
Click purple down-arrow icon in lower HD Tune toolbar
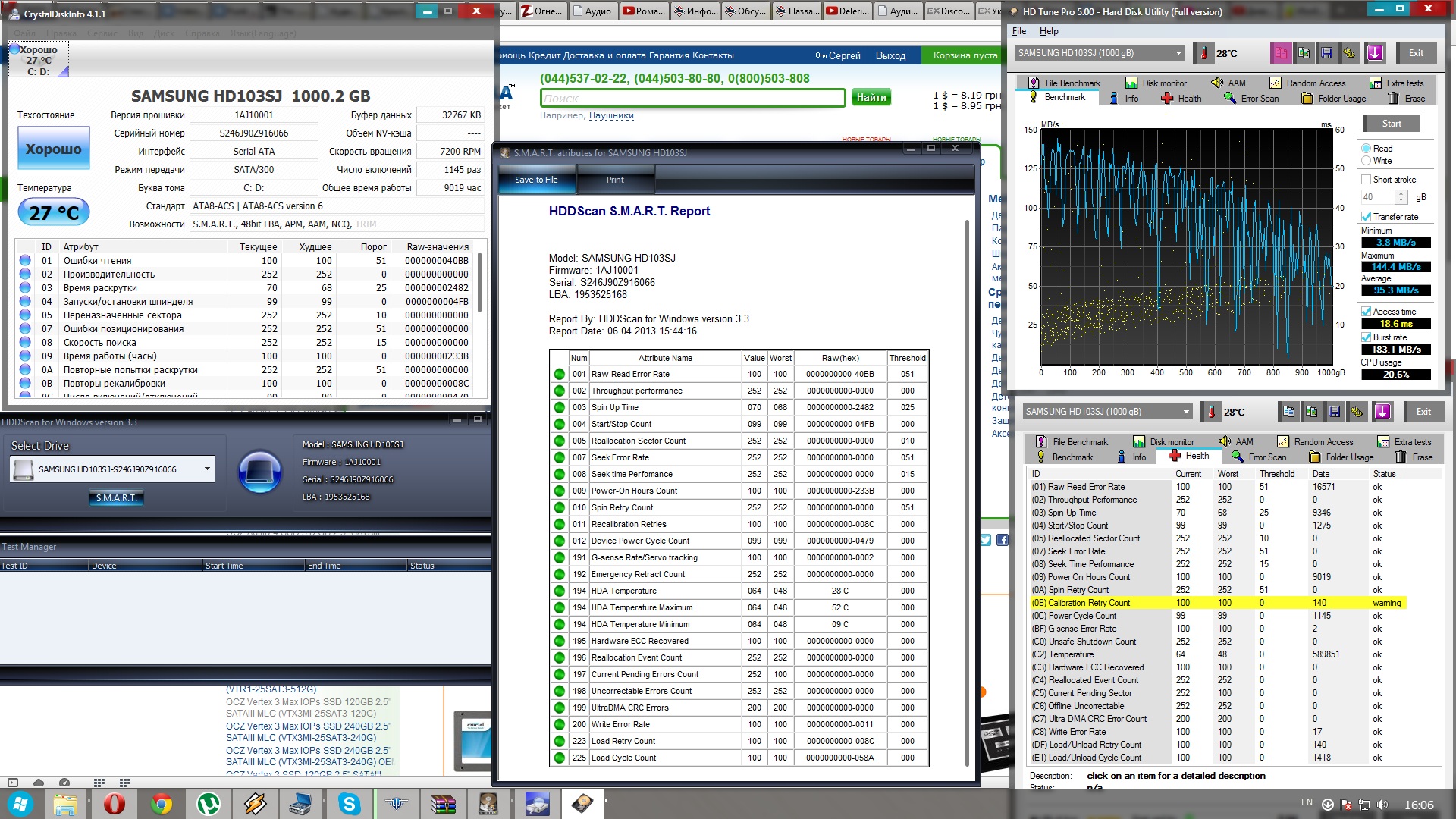1382,412
